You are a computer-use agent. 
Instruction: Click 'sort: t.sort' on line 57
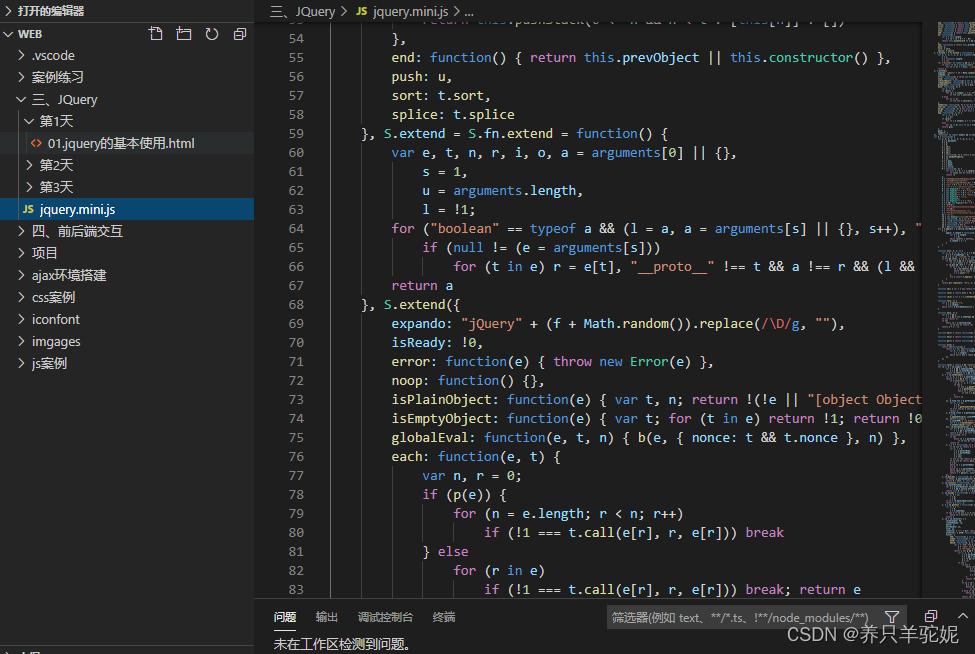437,96
